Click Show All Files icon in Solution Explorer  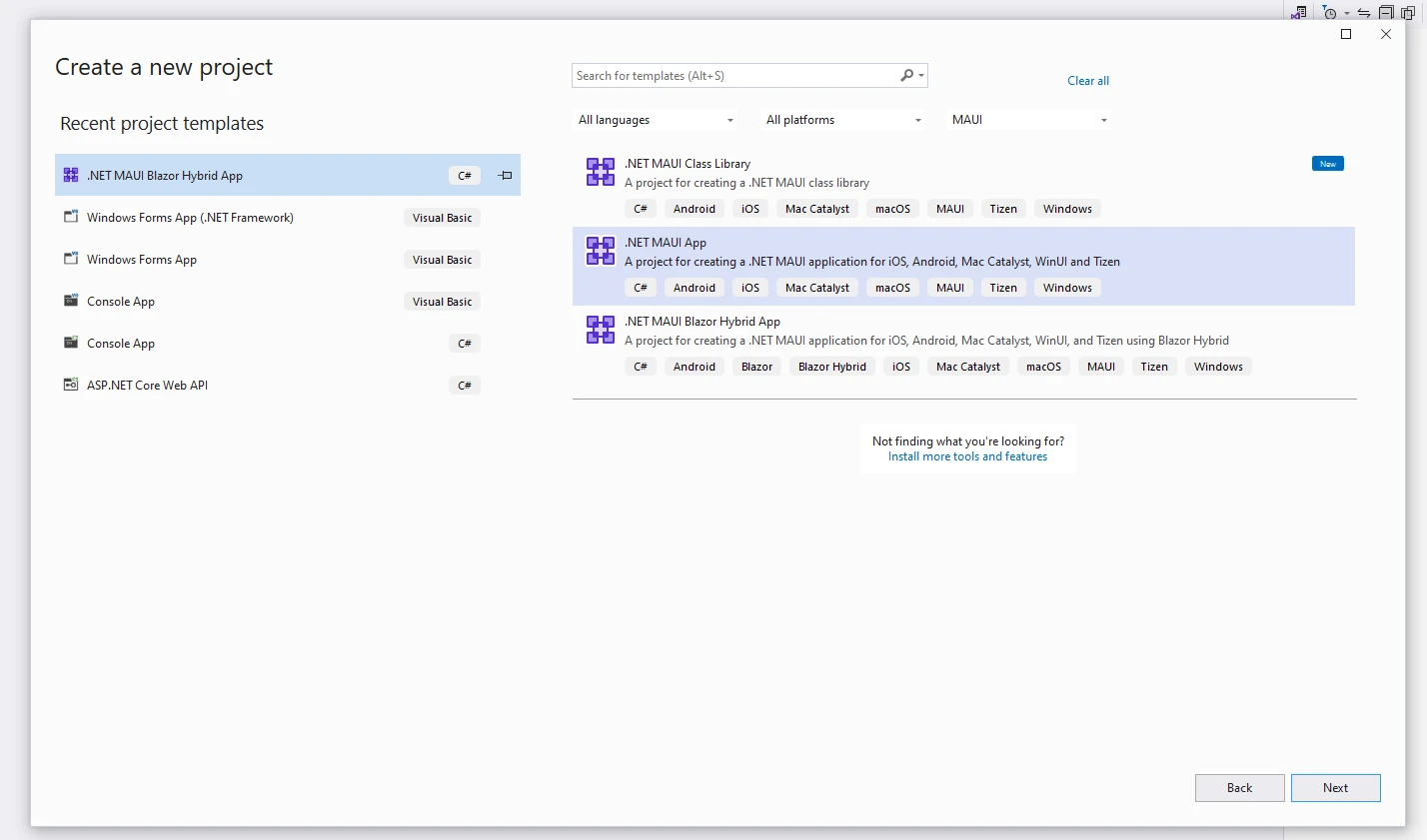[x=1408, y=12]
